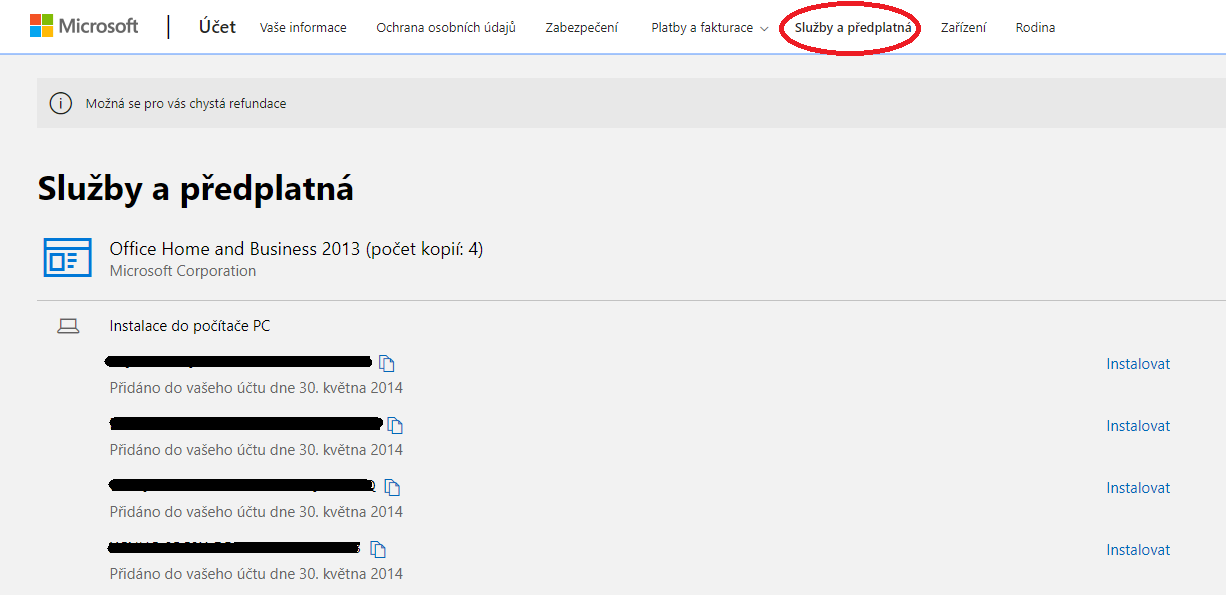Click Instalovat for the third key
The width and height of the screenshot is (1226, 595).
[1138, 488]
